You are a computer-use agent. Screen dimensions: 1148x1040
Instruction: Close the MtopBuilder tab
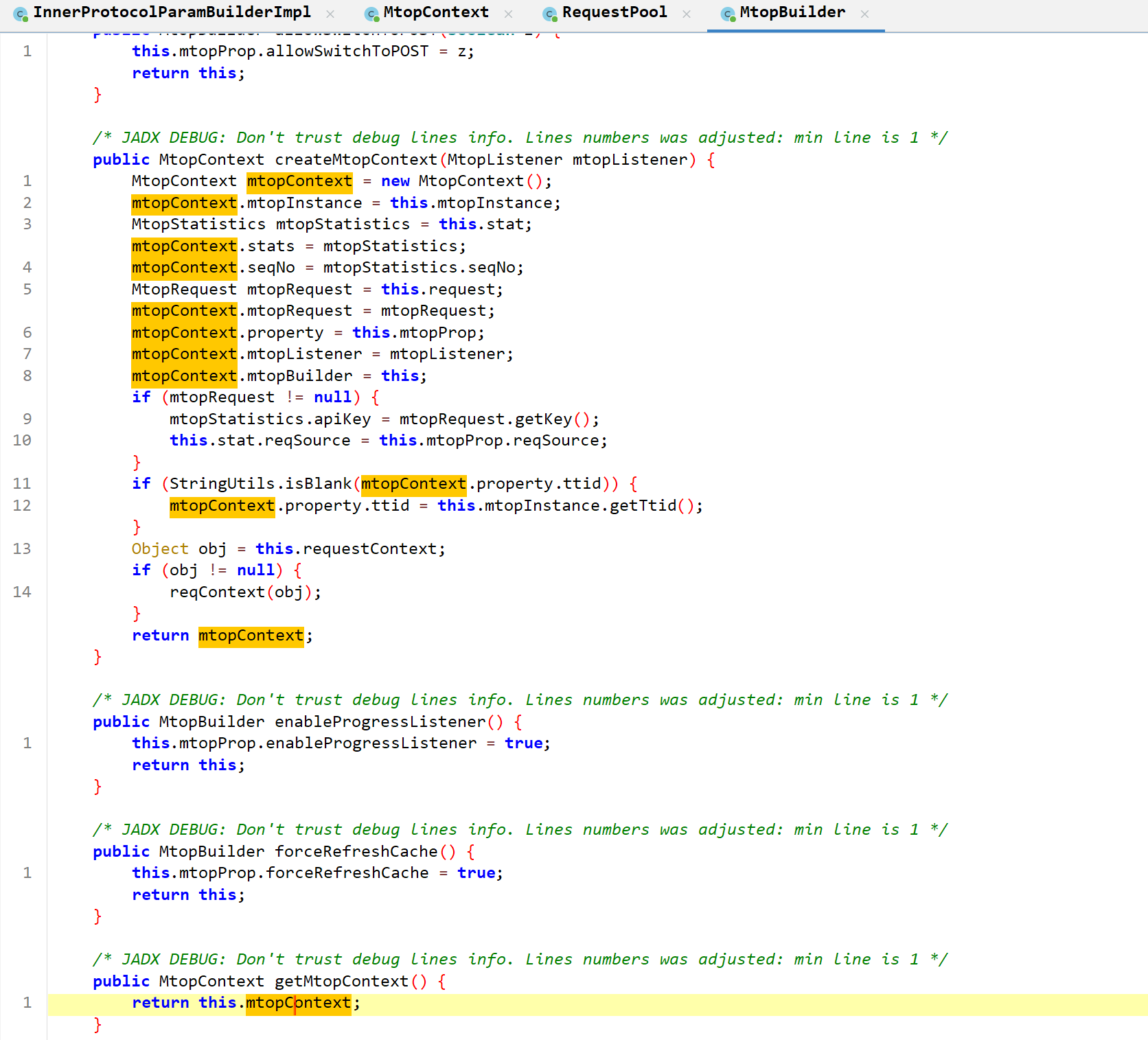pyautogui.click(x=864, y=14)
